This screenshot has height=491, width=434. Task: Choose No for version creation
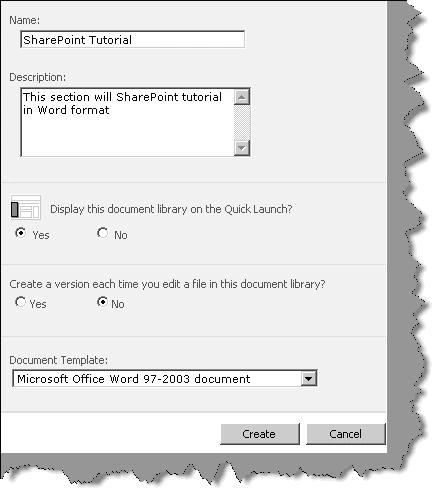(x=102, y=302)
